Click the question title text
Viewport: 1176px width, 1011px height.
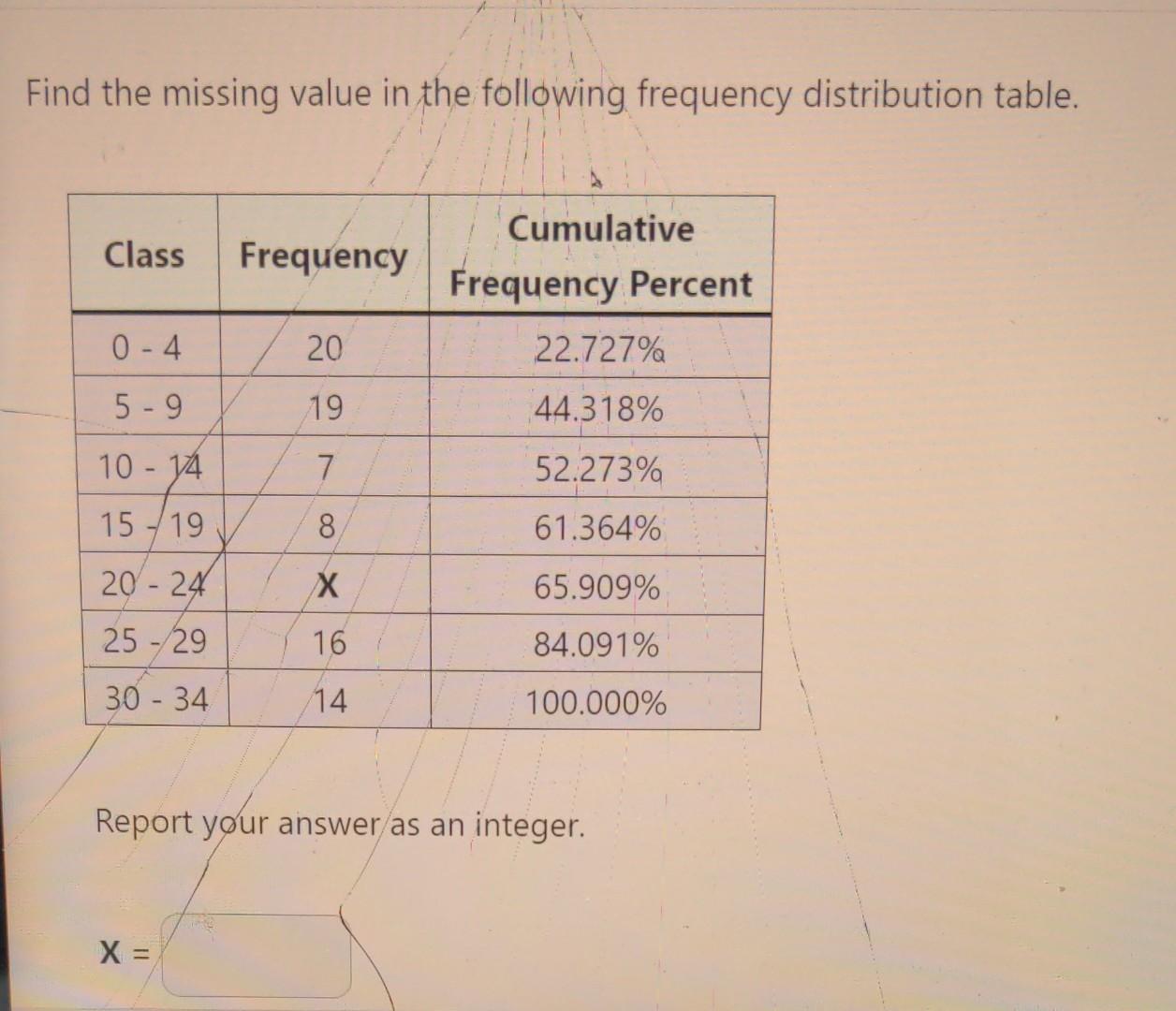coord(552,93)
